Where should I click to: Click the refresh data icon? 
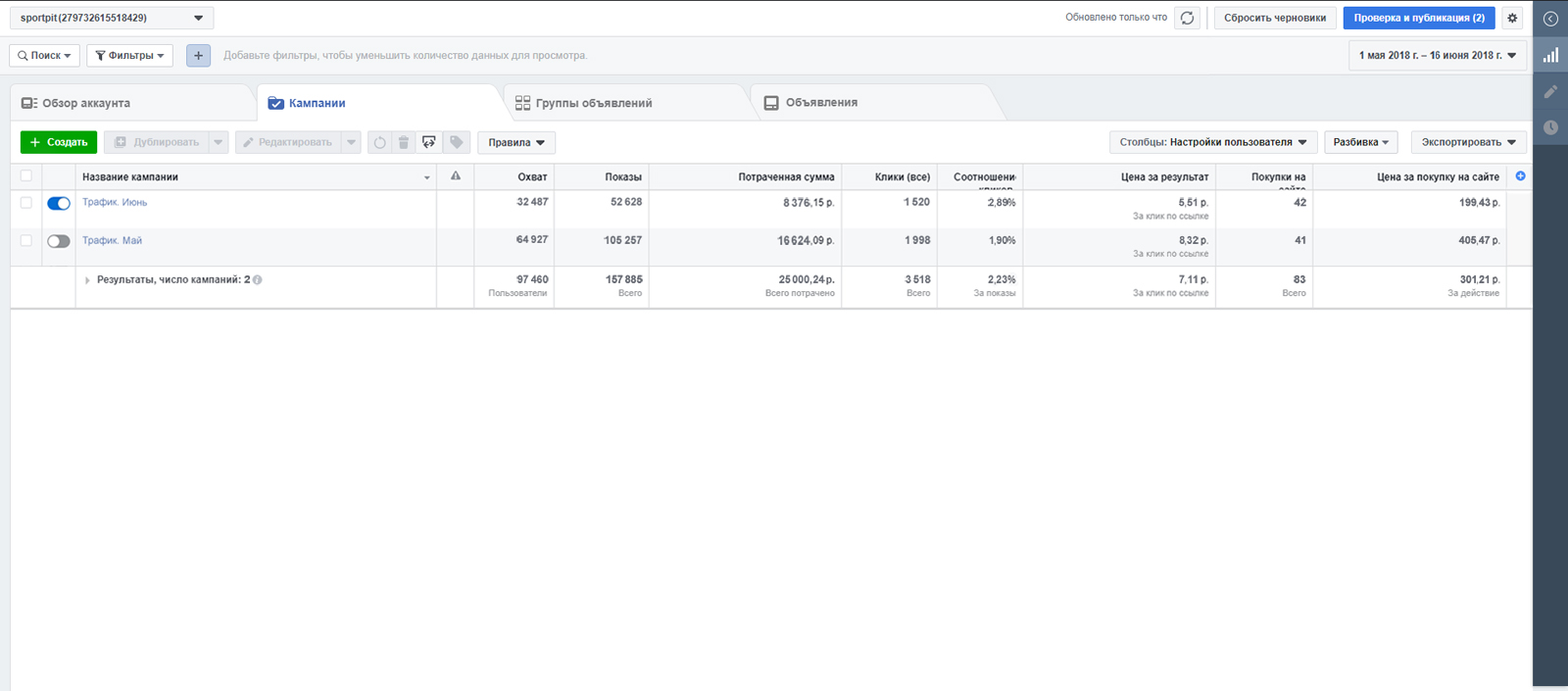coord(1187,18)
